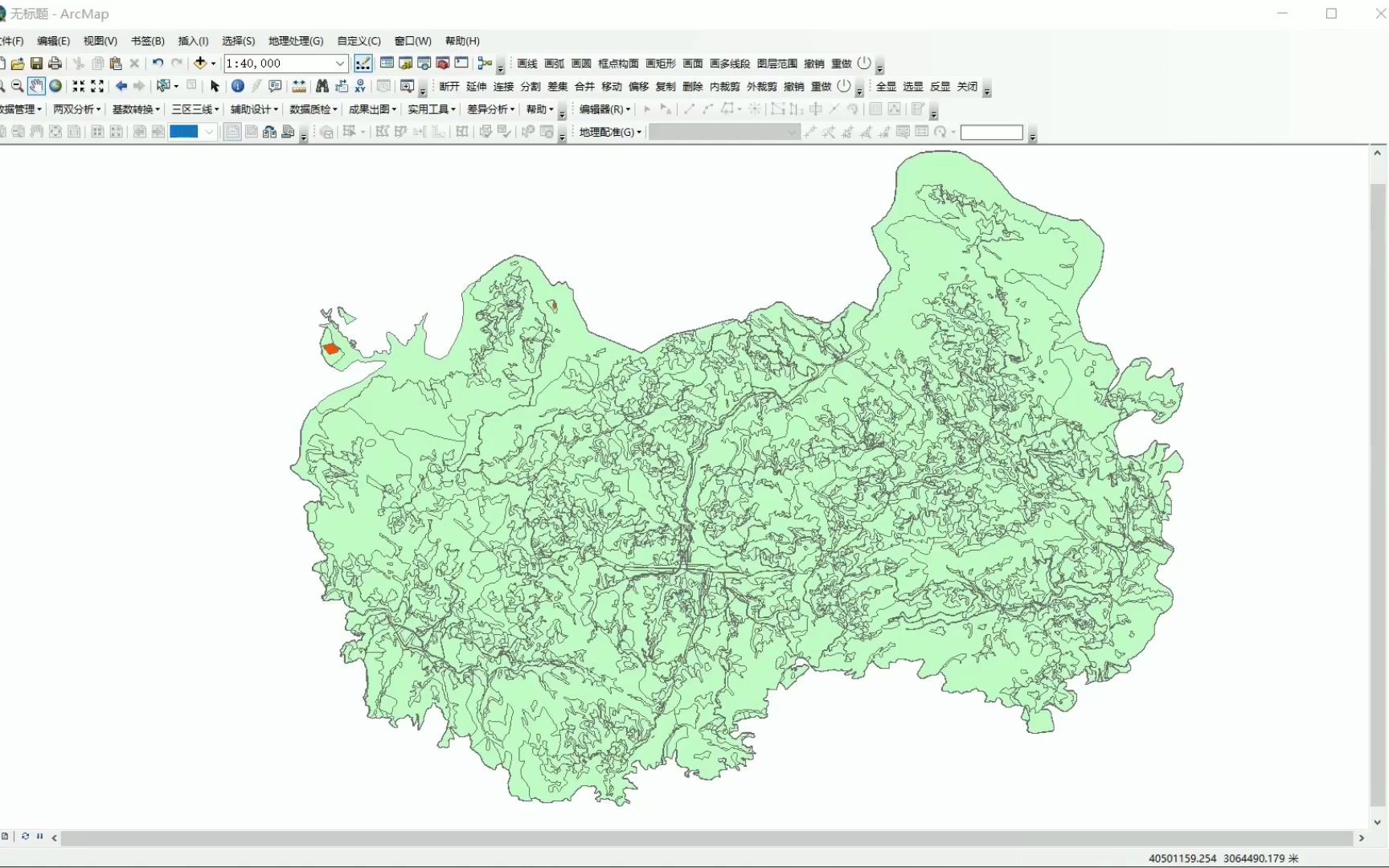Screen dimensions: 1389x868
Task: Launch the ModelBuilder icon
Action: coord(485,63)
